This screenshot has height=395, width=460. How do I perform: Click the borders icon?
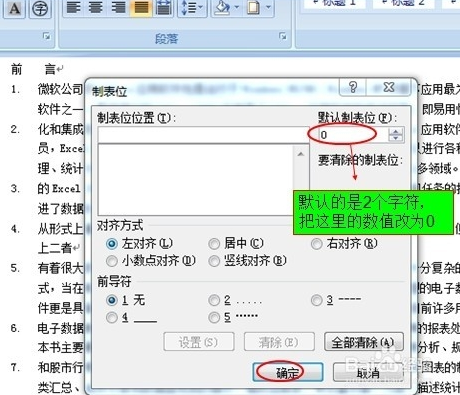click(x=254, y=7)
